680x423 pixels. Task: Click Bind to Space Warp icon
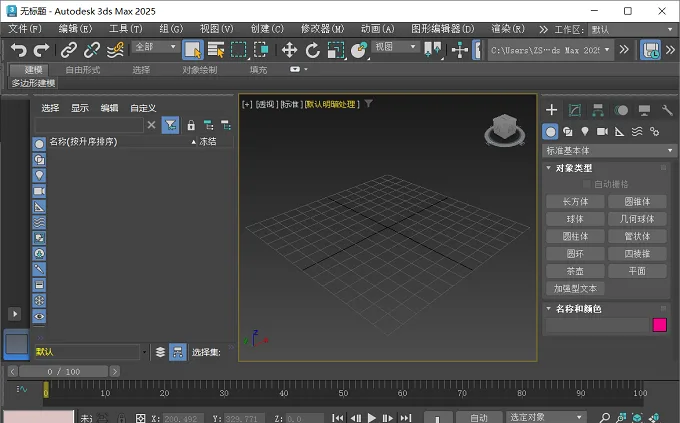click(115, 50)
